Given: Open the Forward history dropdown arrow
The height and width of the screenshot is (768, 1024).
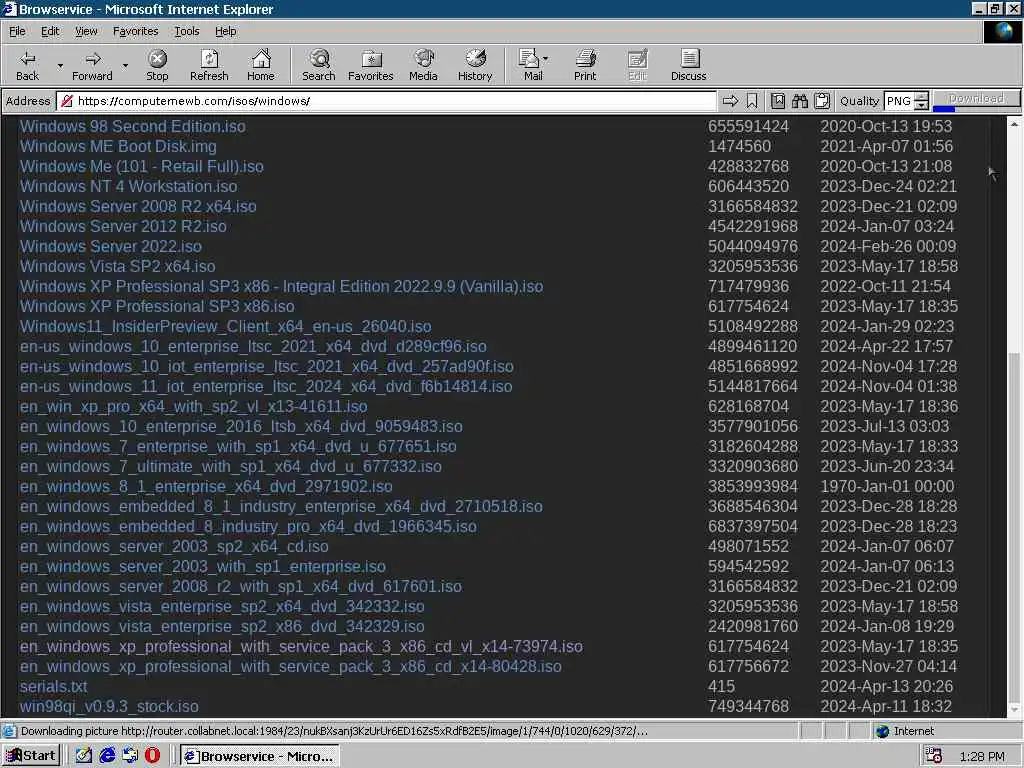Looking at the screenshot, I should [125, 65].
